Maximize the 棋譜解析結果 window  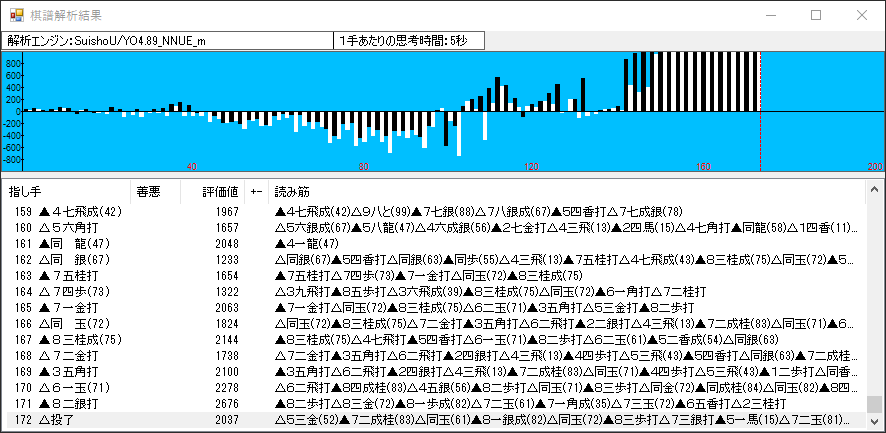click(816, 15)
